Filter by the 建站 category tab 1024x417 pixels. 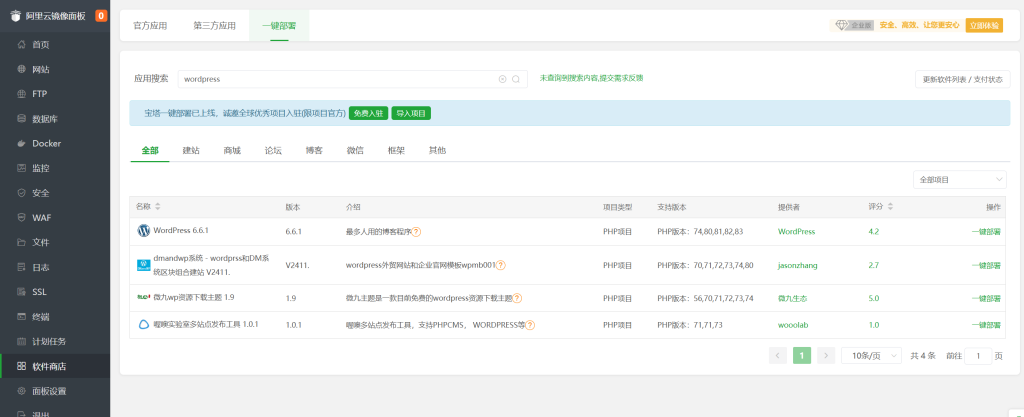click(191, 150)
